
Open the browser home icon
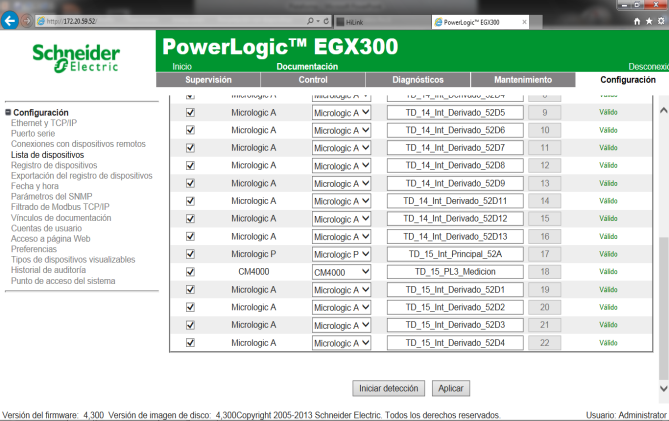tap(635, 21)
